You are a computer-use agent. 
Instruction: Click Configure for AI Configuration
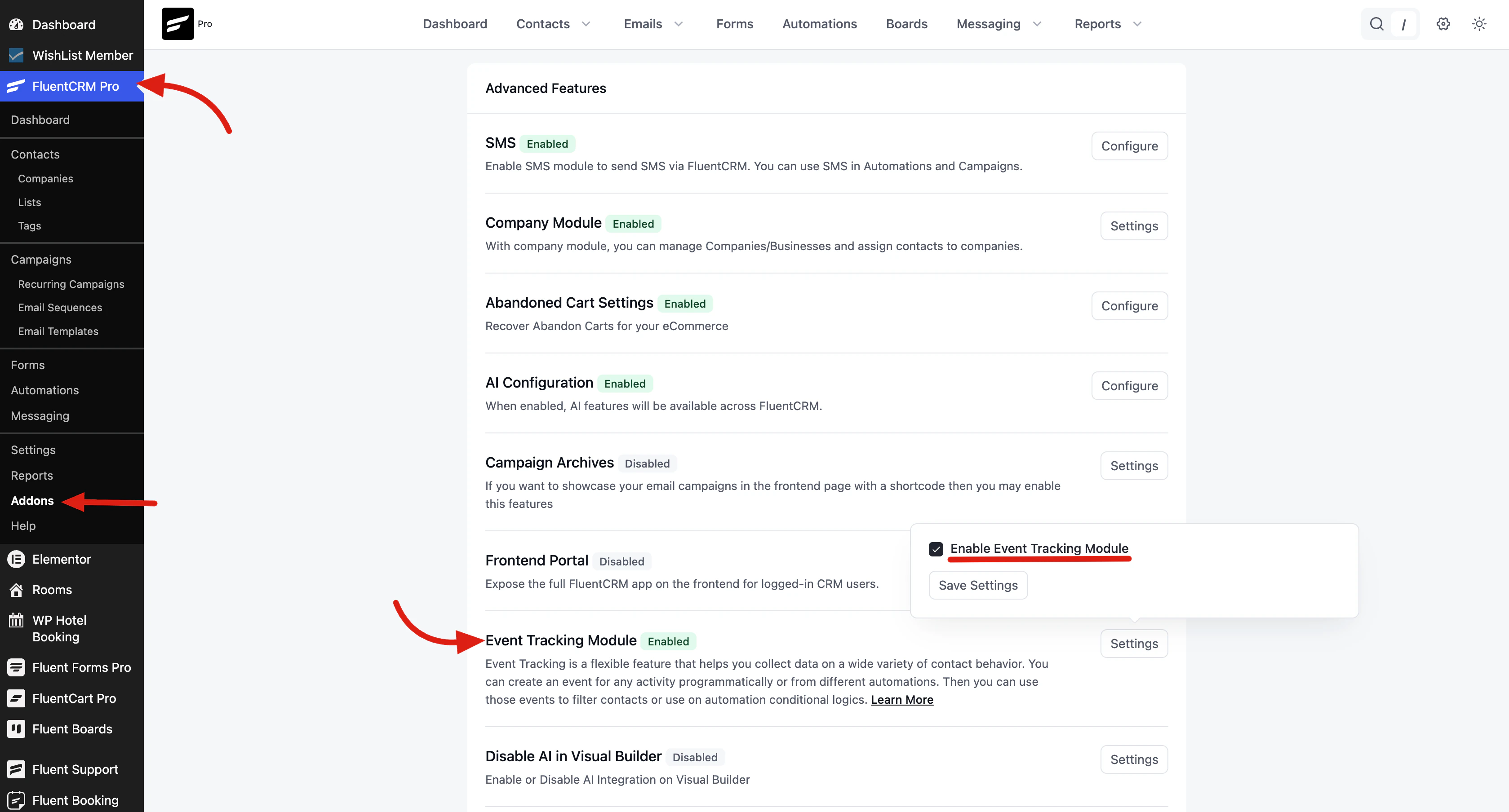pyautogui.click(x=1129, y=386)
